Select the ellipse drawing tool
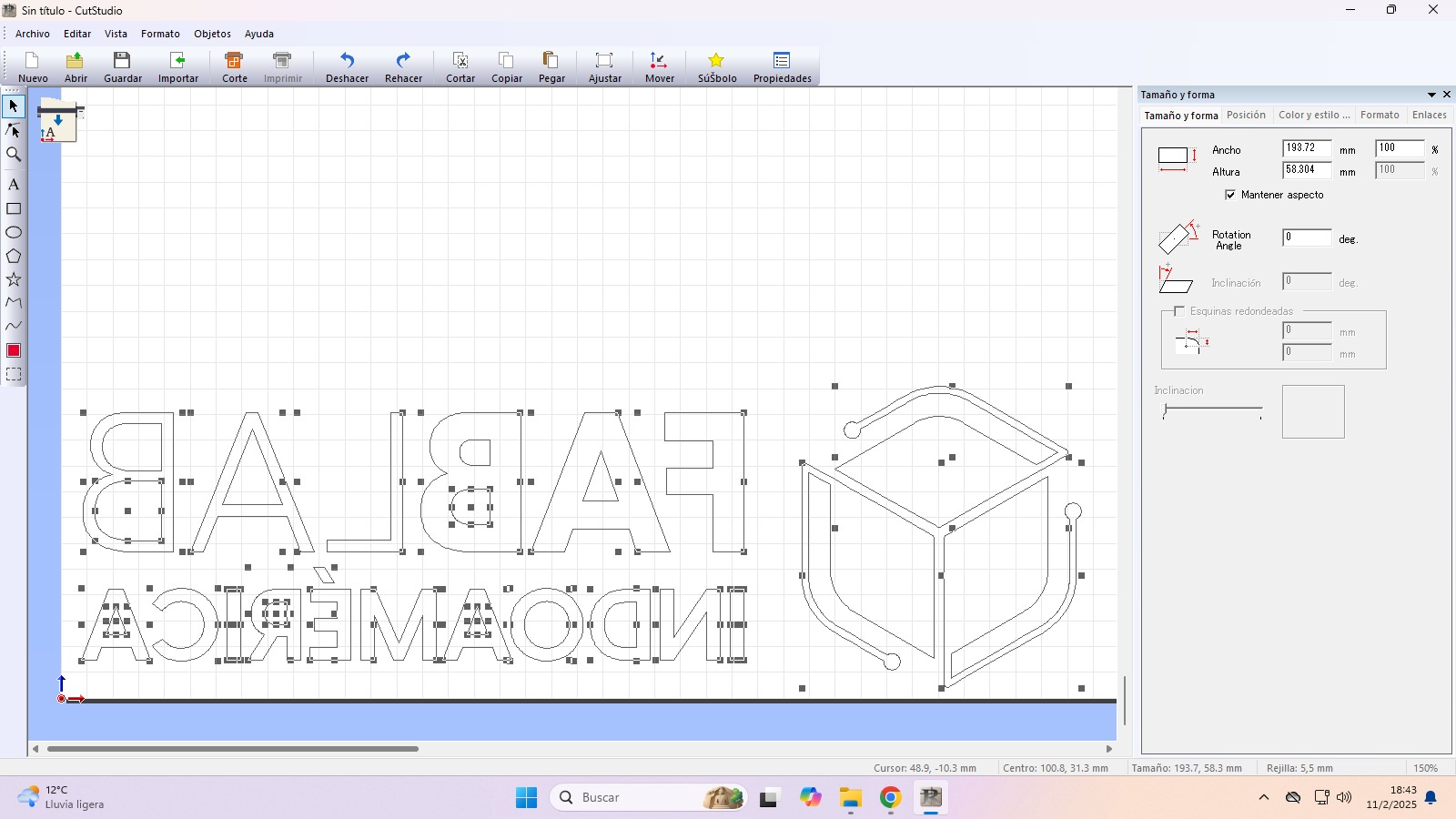Viewport: 1456px width, 819px height. tap(14, 232)
